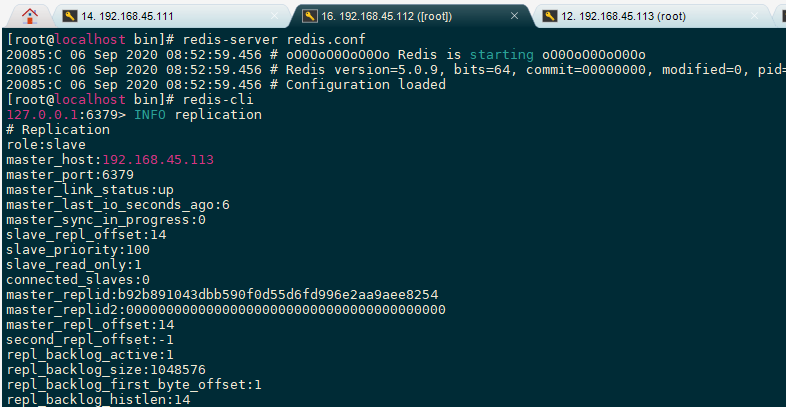Click the role:slave output line

(46, 145)
